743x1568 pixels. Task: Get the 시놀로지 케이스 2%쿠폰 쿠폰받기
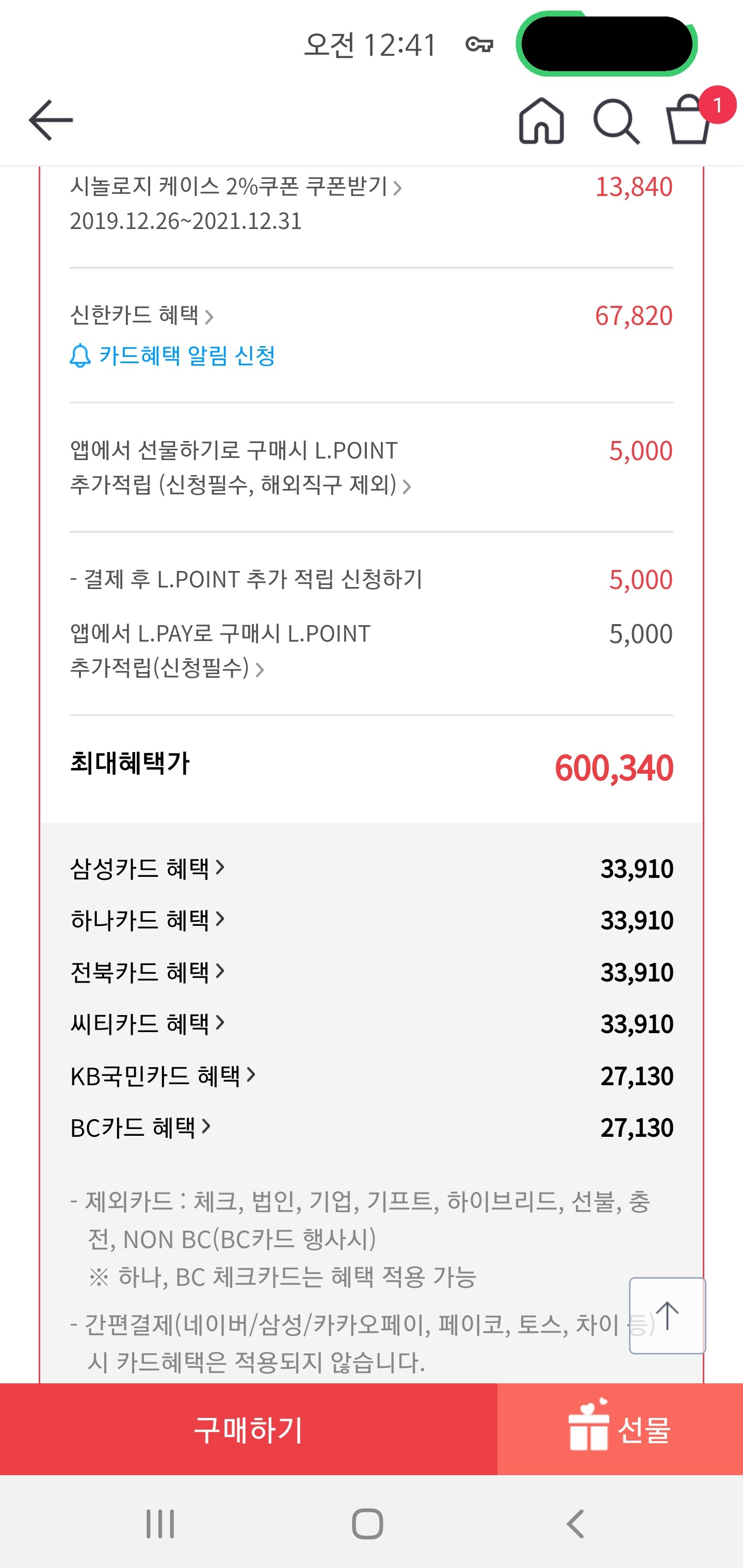(x=235, y=186)
